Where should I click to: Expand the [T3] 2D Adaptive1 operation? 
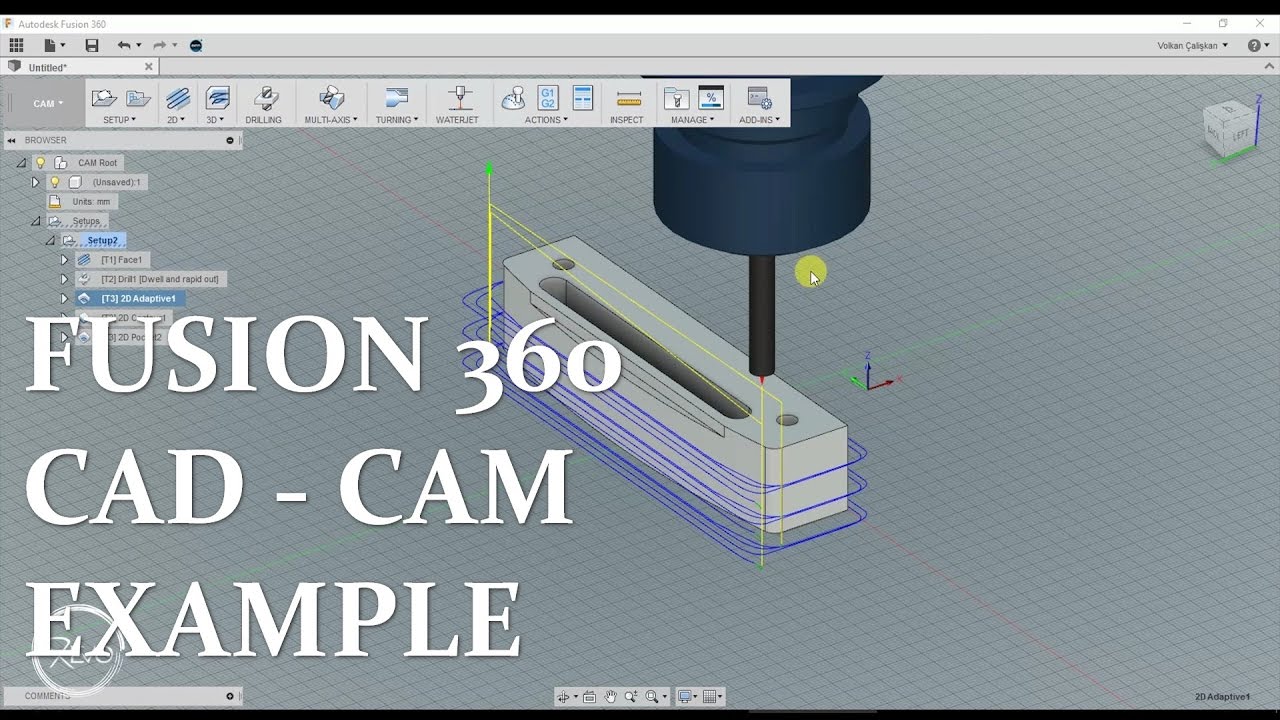point(64,298)
